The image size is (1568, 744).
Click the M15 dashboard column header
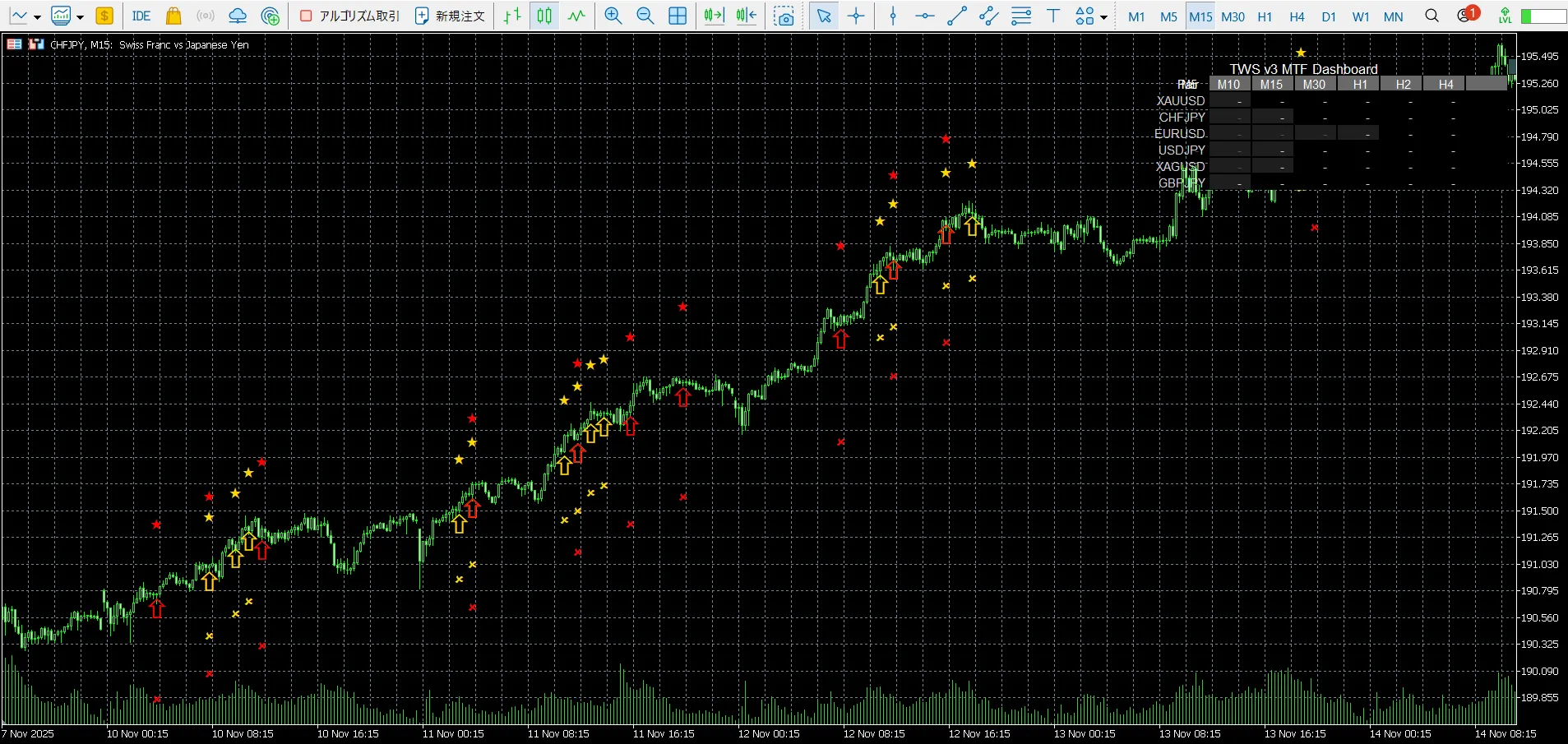(1271, 84)
